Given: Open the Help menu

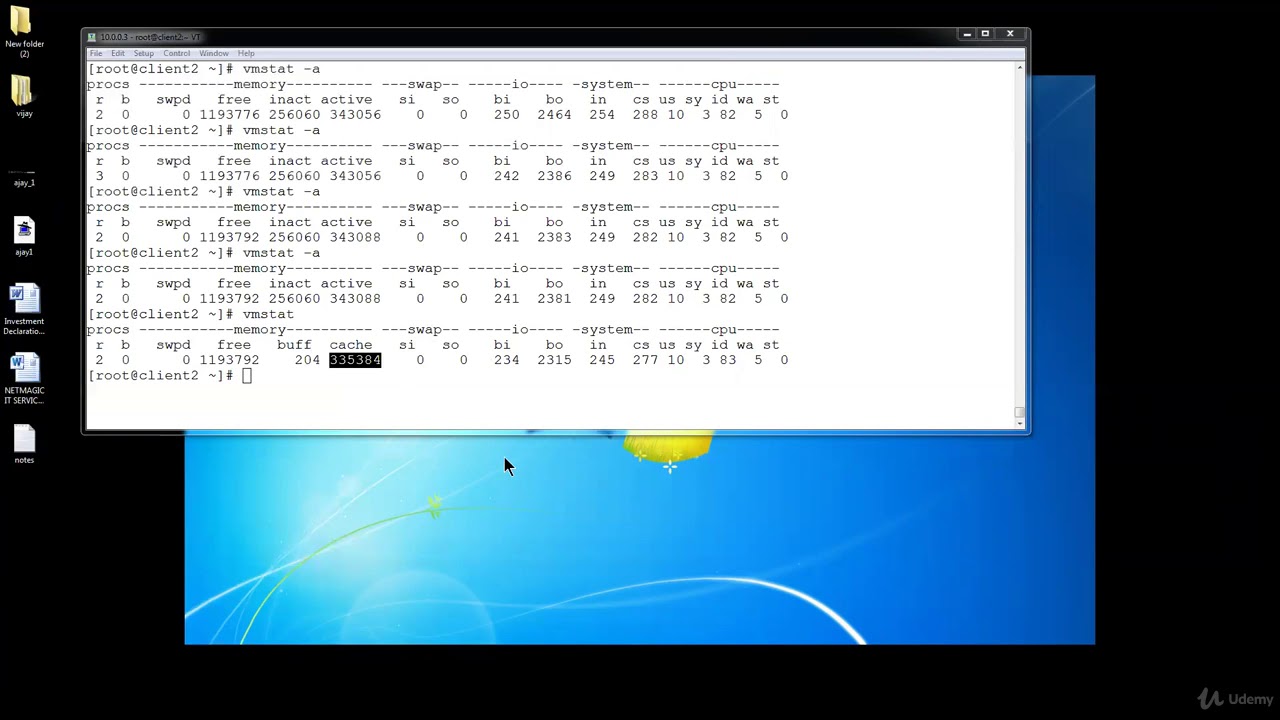Looking at the screenshot, I should click(x=246, y=53).
